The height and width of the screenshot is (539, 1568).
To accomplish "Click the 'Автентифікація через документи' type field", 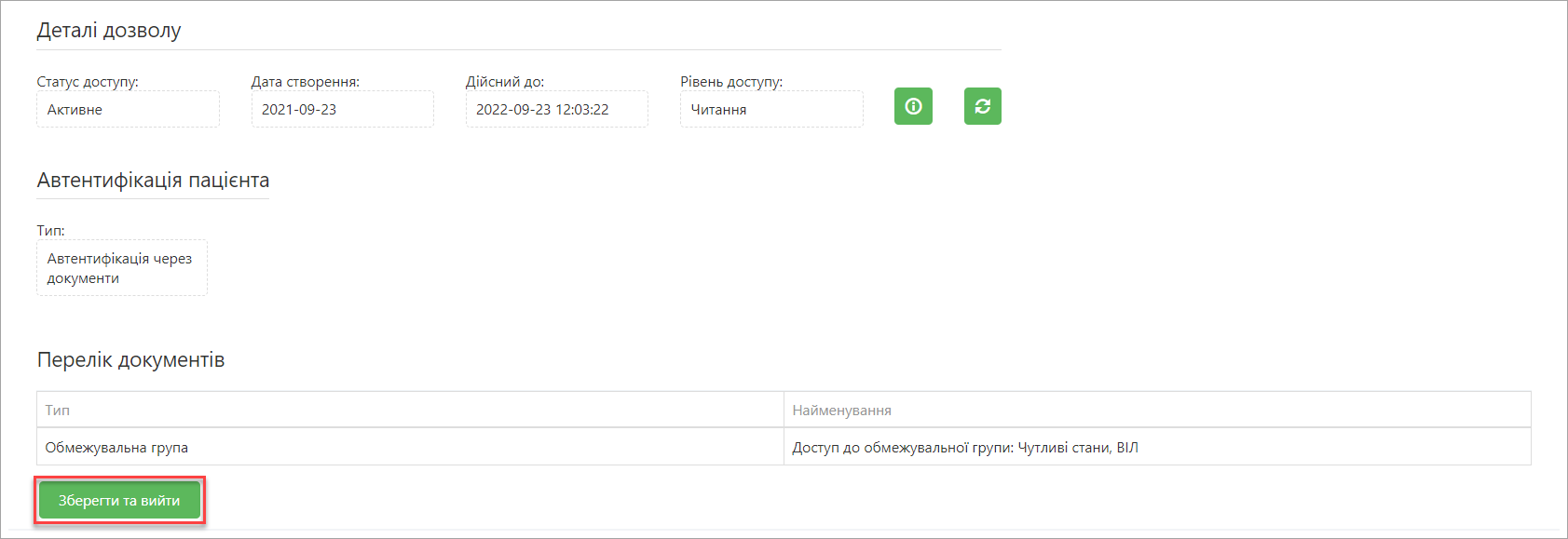I will [x=122, y=268].
